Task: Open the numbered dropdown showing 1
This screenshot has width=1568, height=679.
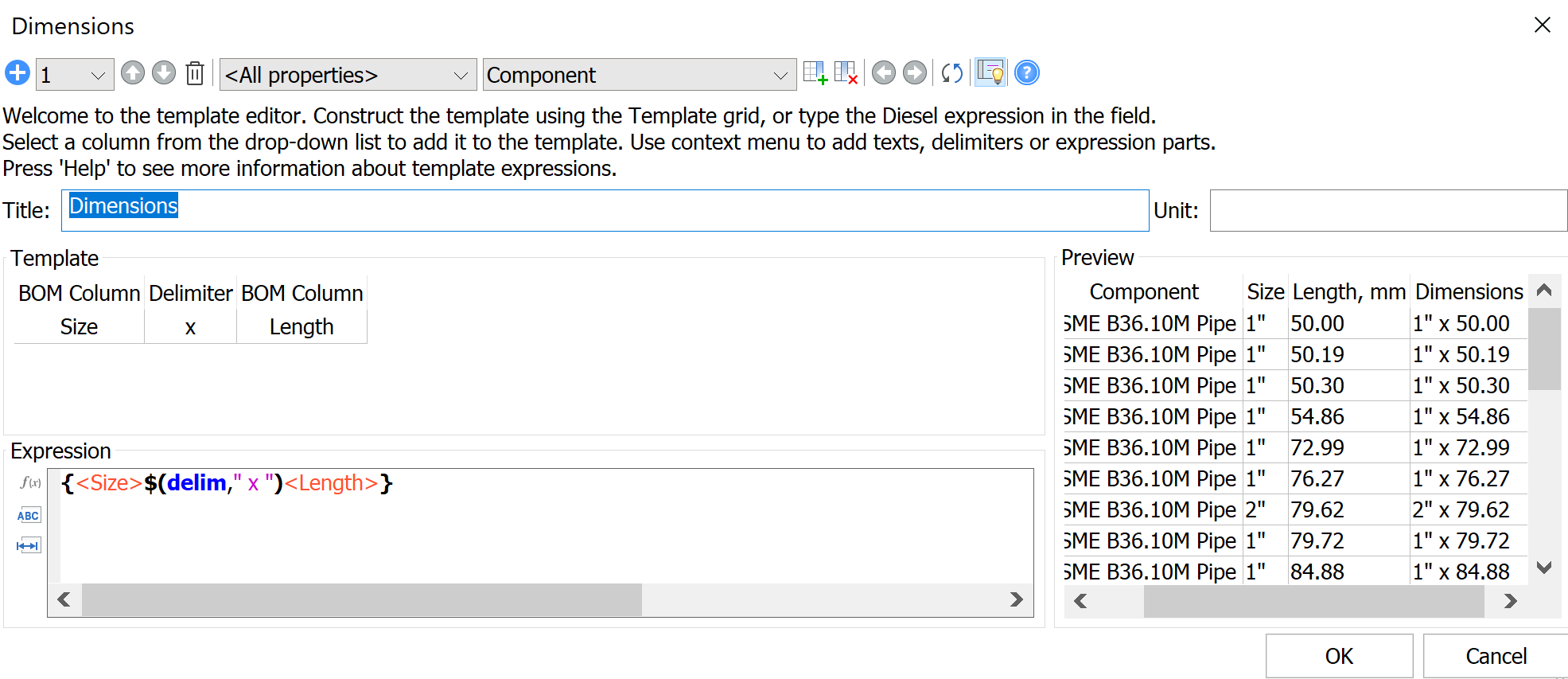Action: click(x=75, y=75)
